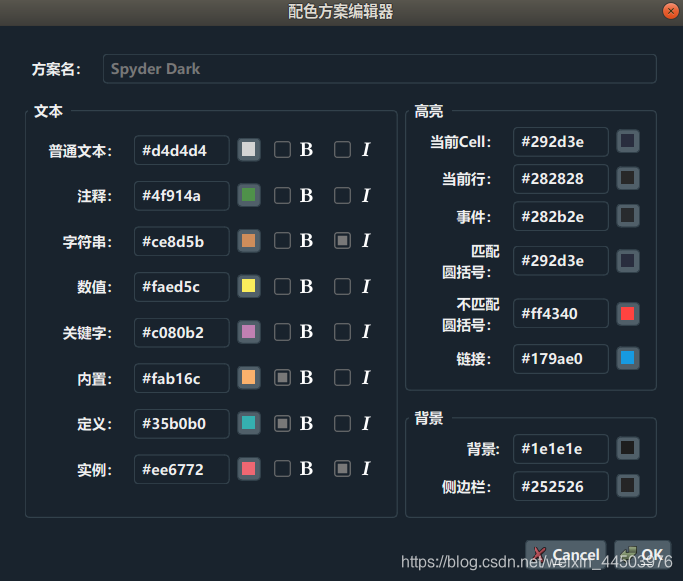Confirm changes with OK button

(642, 554)
